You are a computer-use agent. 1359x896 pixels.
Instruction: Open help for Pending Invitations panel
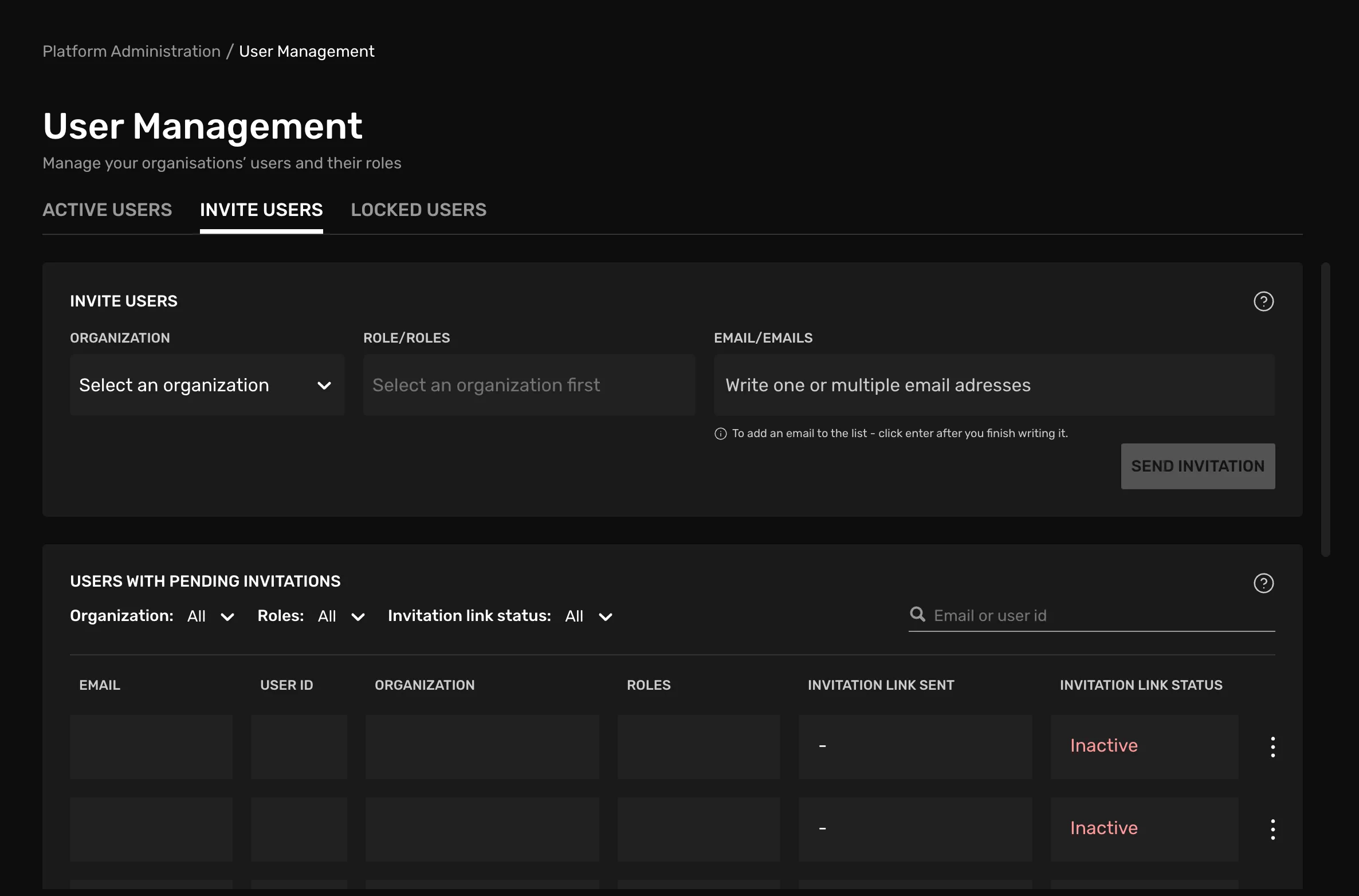tap(1263, 583)
